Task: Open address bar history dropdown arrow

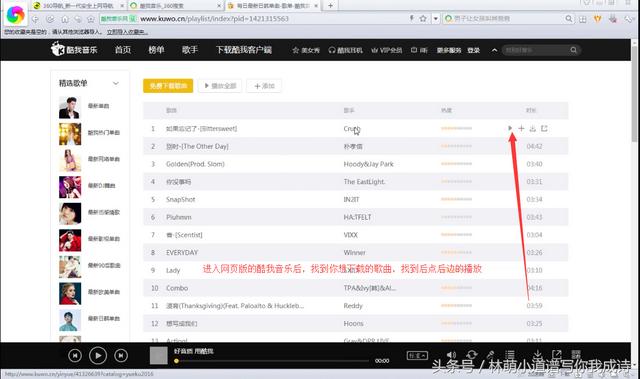Action: (436, 19)
